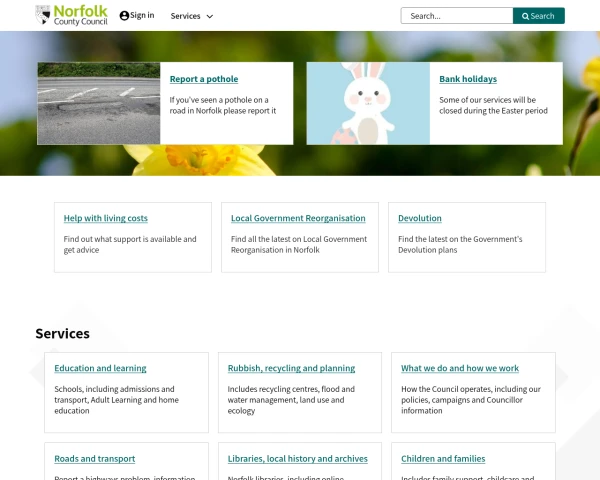Click the Sign in account icon
600x480 pixels.
pyautogui.click(x=124, y=16)
